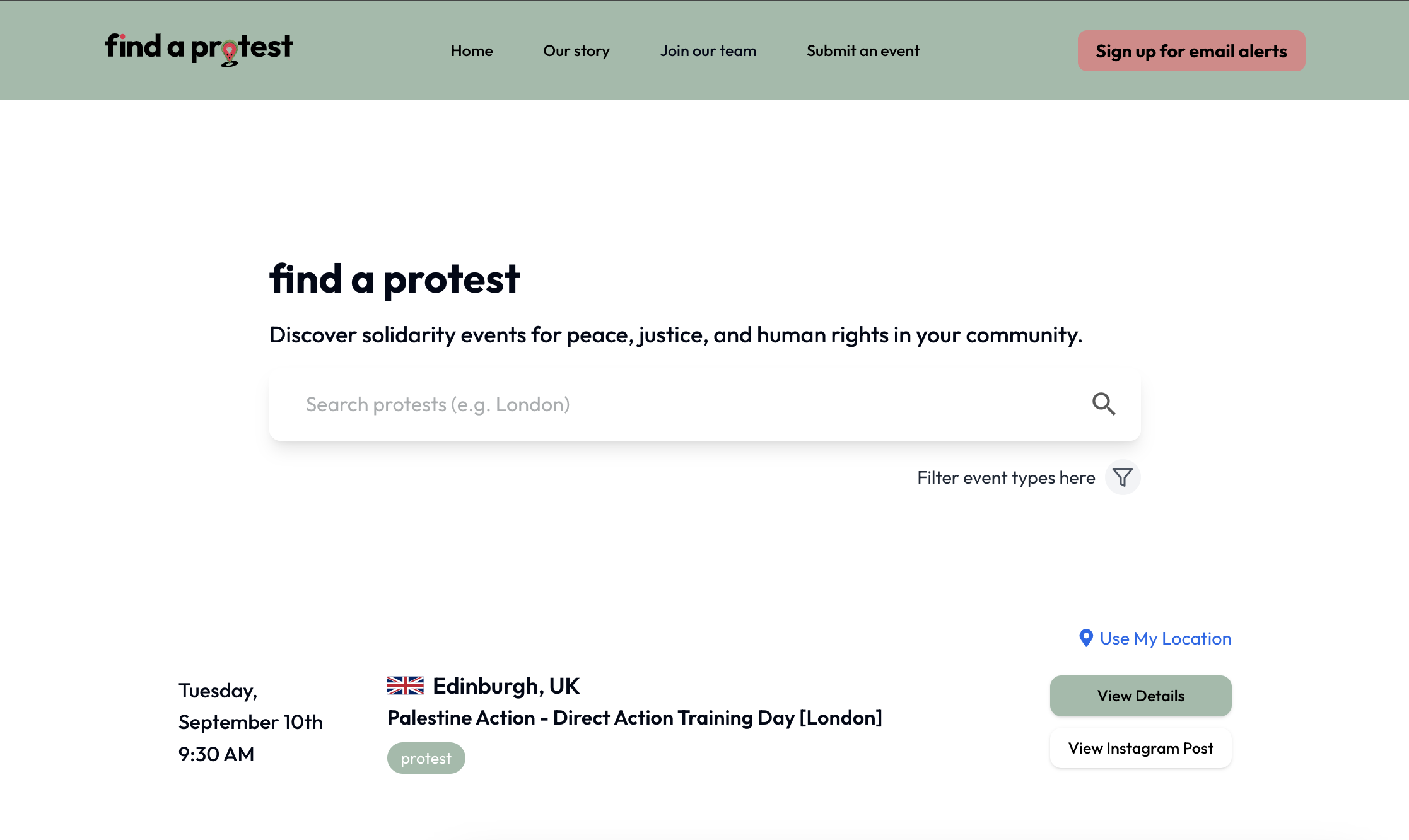Expand Filter event types here
The height and width of the screenshot is (840, 1409).
pos(1006,477)
